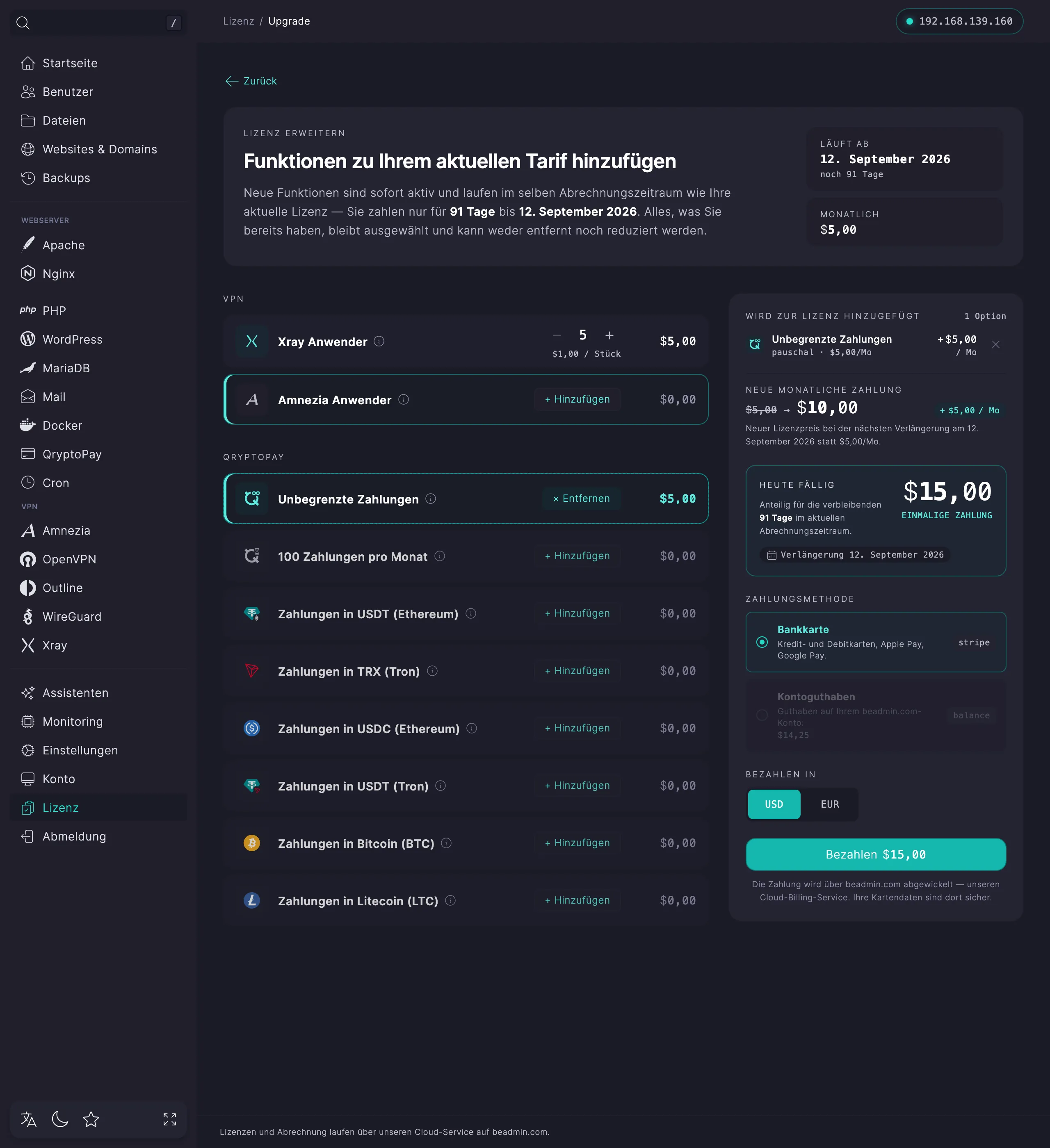Open Nginx web server page
This screenshot has width=1050, height=1148.
98,273
